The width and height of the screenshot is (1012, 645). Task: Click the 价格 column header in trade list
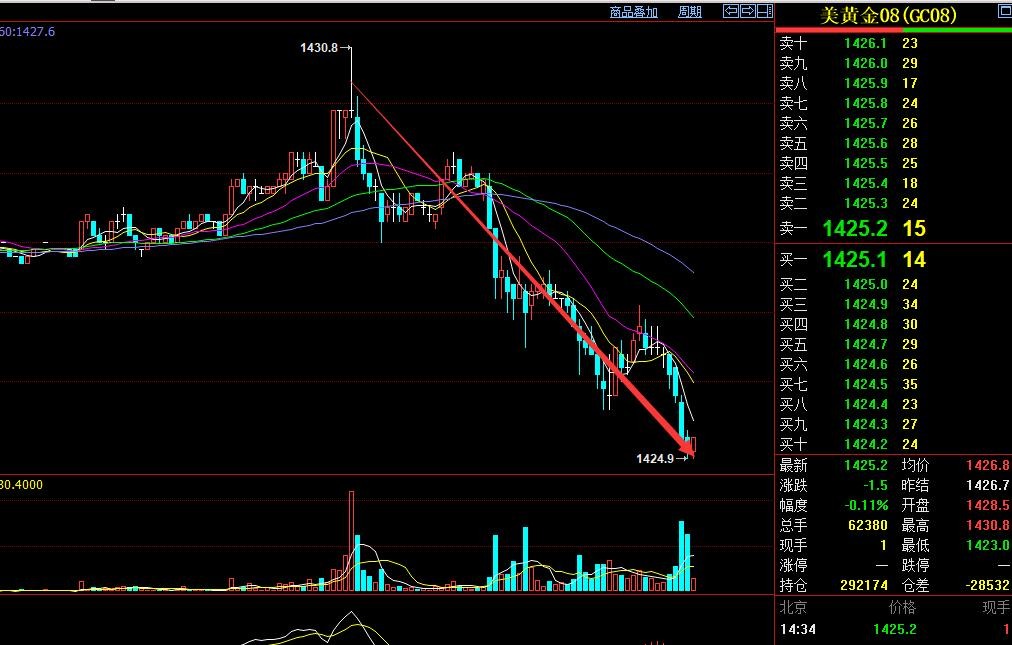[x=901, y=607]
